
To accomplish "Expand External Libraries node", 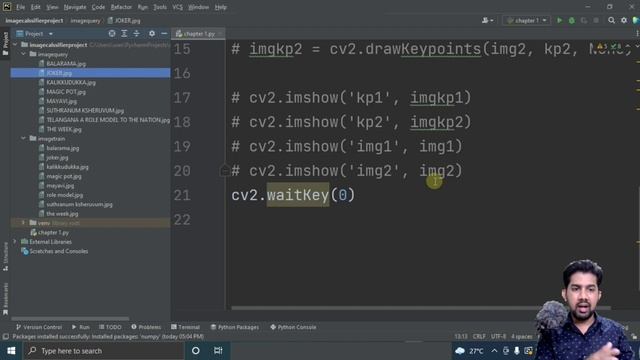I will (15, 242).
